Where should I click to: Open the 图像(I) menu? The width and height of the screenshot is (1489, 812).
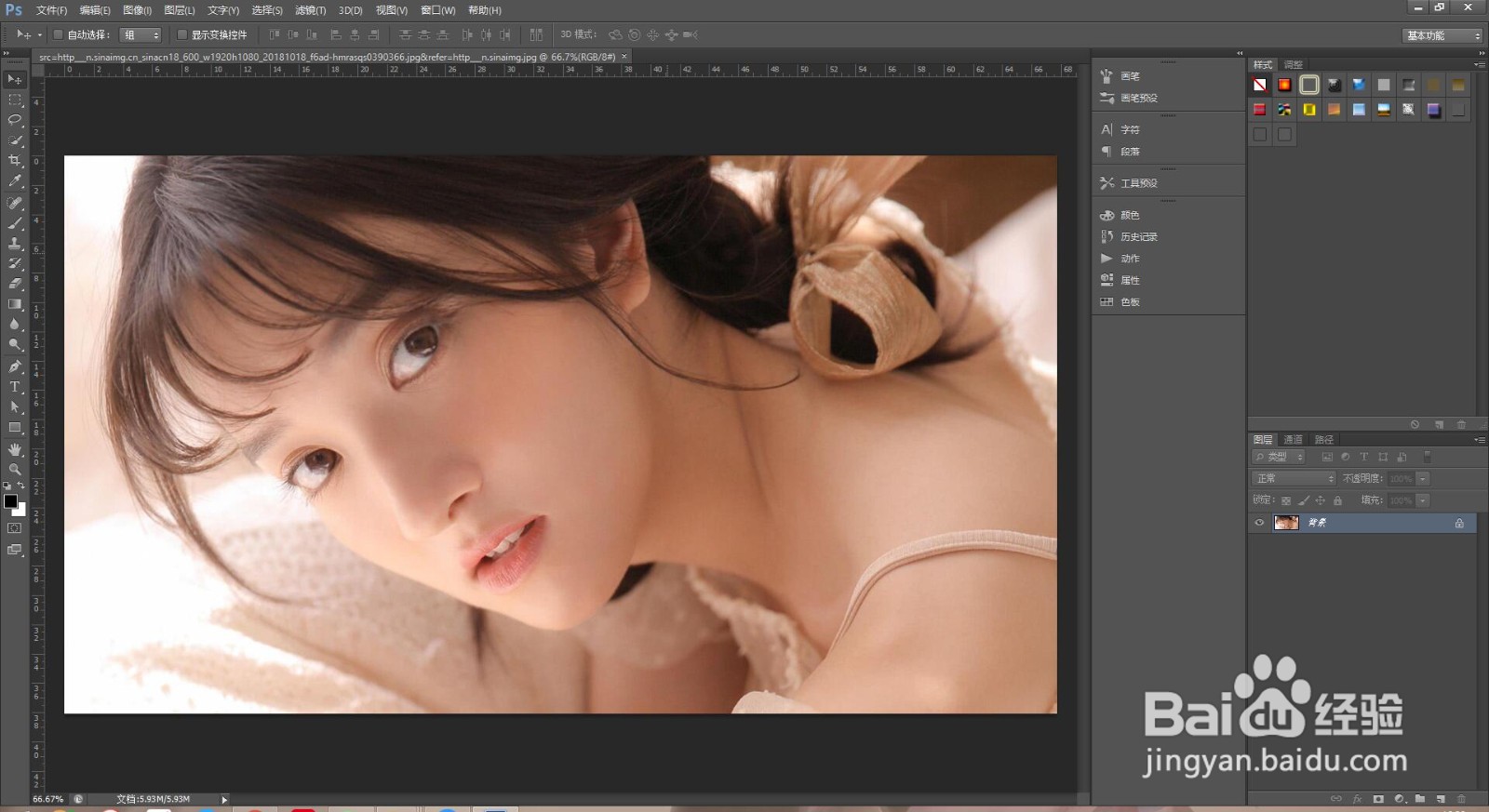click(137, 10)
